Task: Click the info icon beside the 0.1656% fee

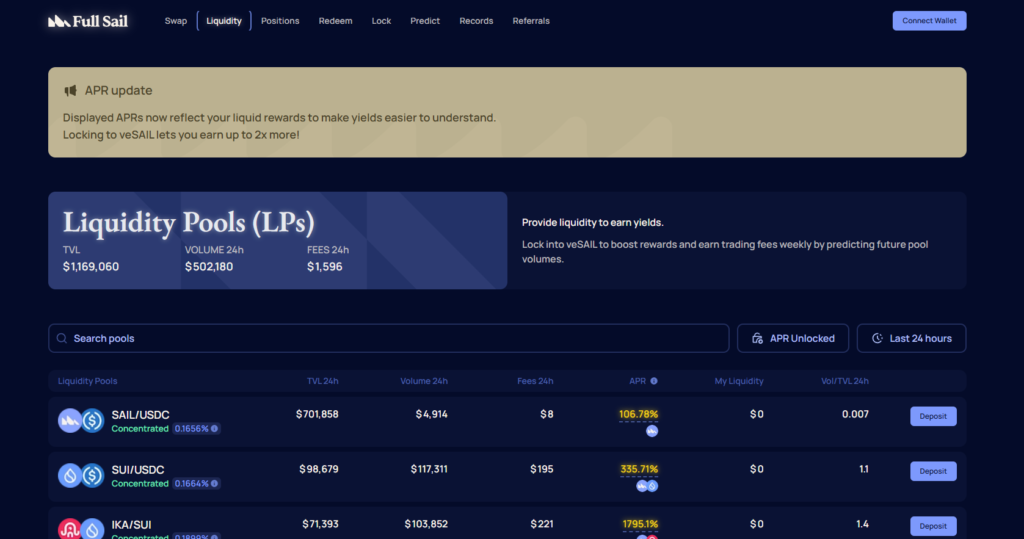Action: point(214,429)
